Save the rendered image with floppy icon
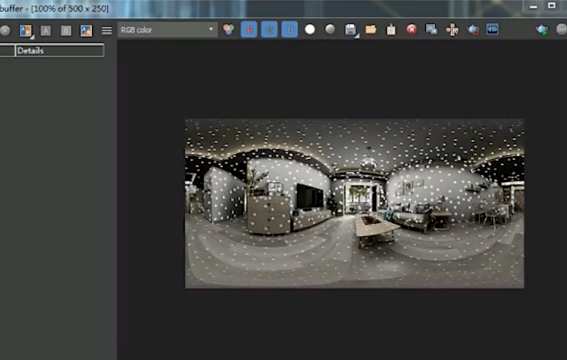 pyautogui.click(x=350, y=30)
